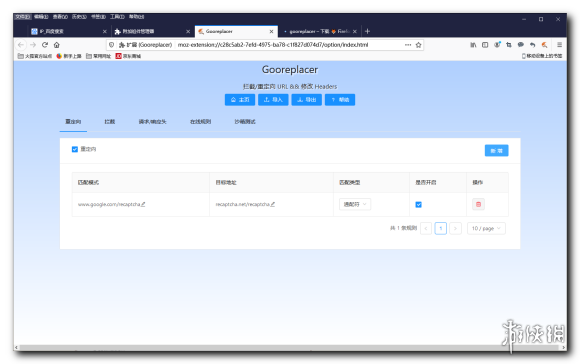Open the Firefox hamburger menu

(x=559, y=45)
